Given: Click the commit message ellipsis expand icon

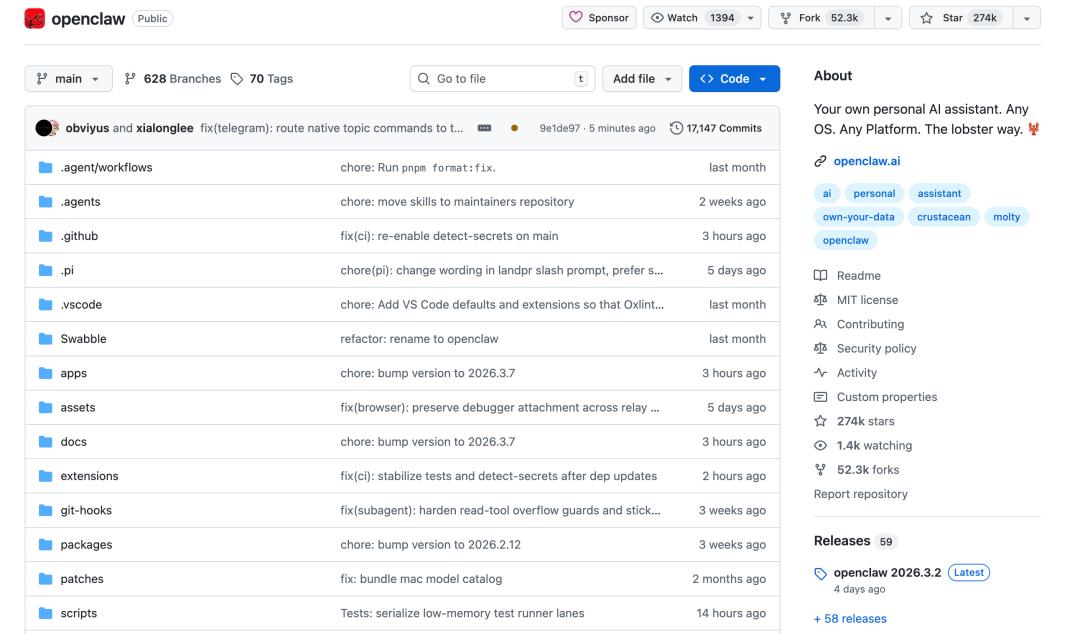Looking at the screenshot, I should tap(485, 128).
